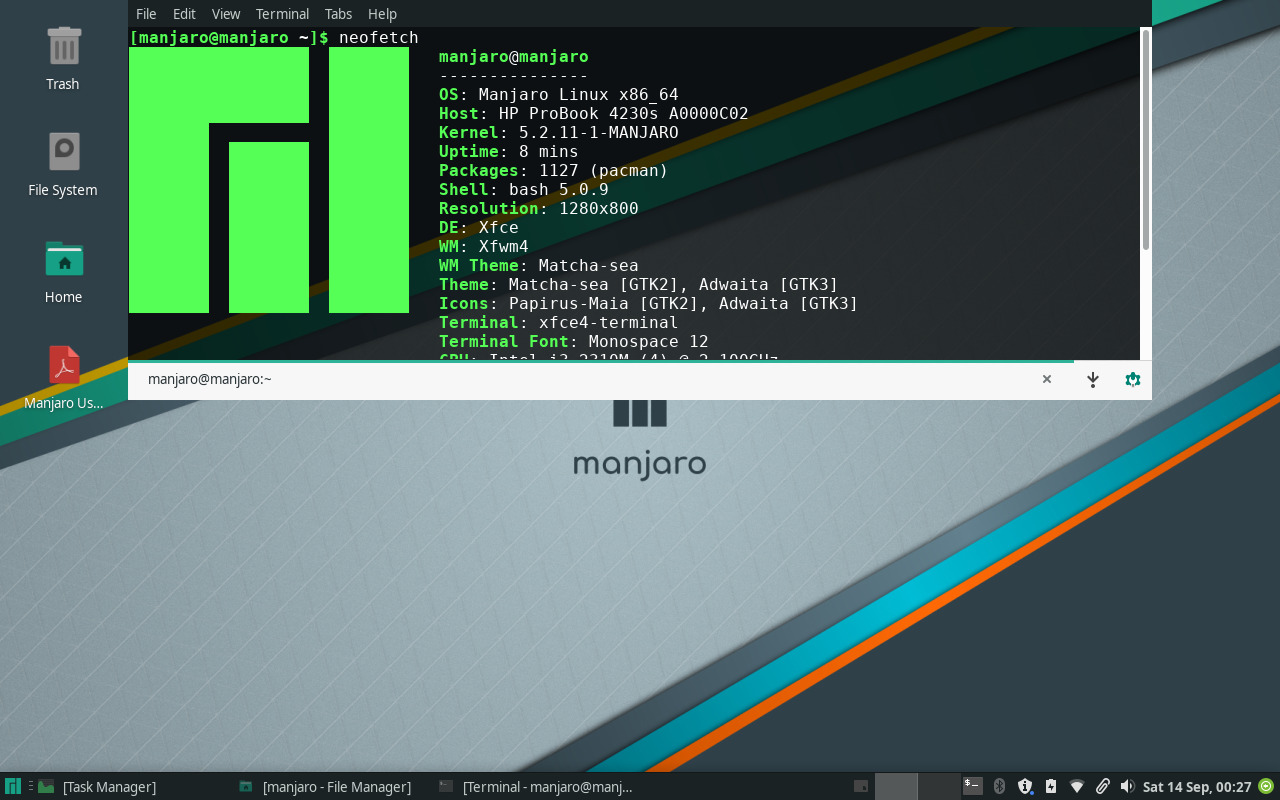The image size is (1280, 800).
Task: Check network status via Wi-Fi tray icon
Action: tap(1077, 786)
